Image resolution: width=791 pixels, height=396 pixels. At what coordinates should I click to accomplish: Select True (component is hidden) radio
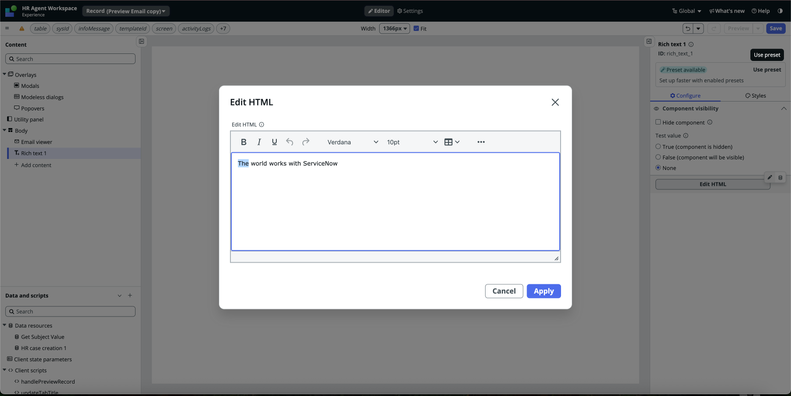(658, 147)
